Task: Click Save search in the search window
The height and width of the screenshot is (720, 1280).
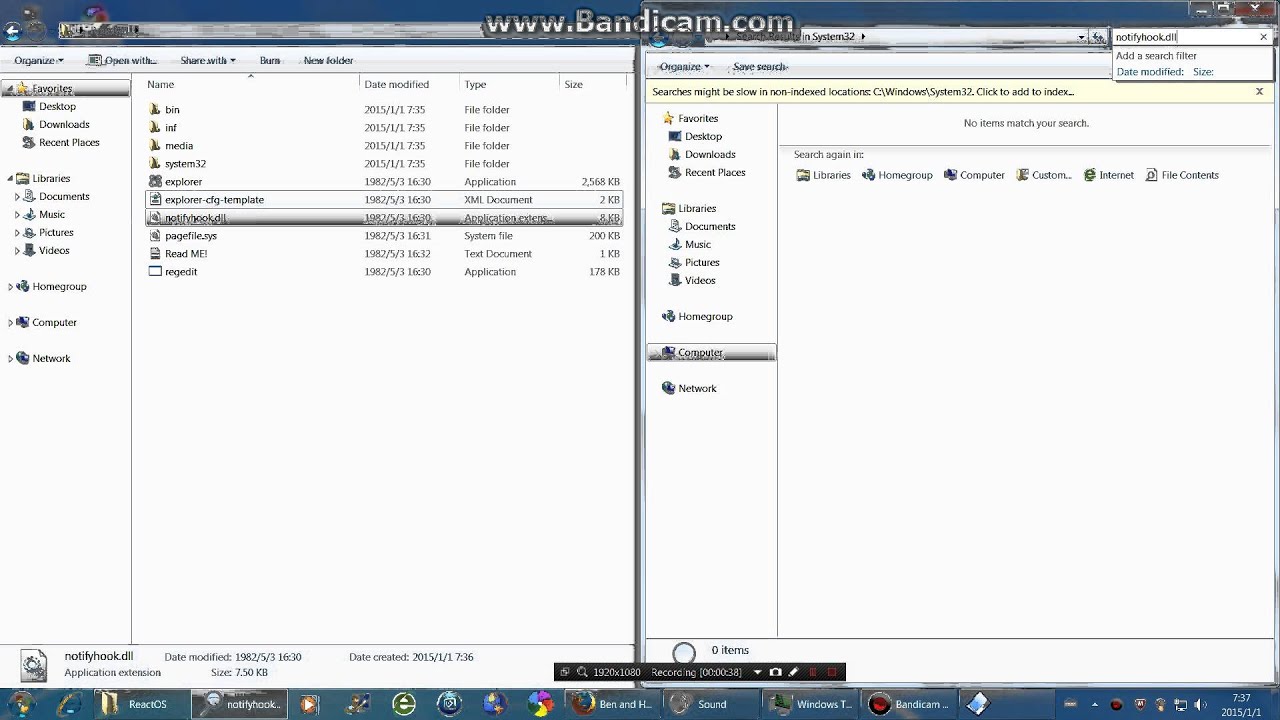Action: pyautogui.click(x=760, y=67)
